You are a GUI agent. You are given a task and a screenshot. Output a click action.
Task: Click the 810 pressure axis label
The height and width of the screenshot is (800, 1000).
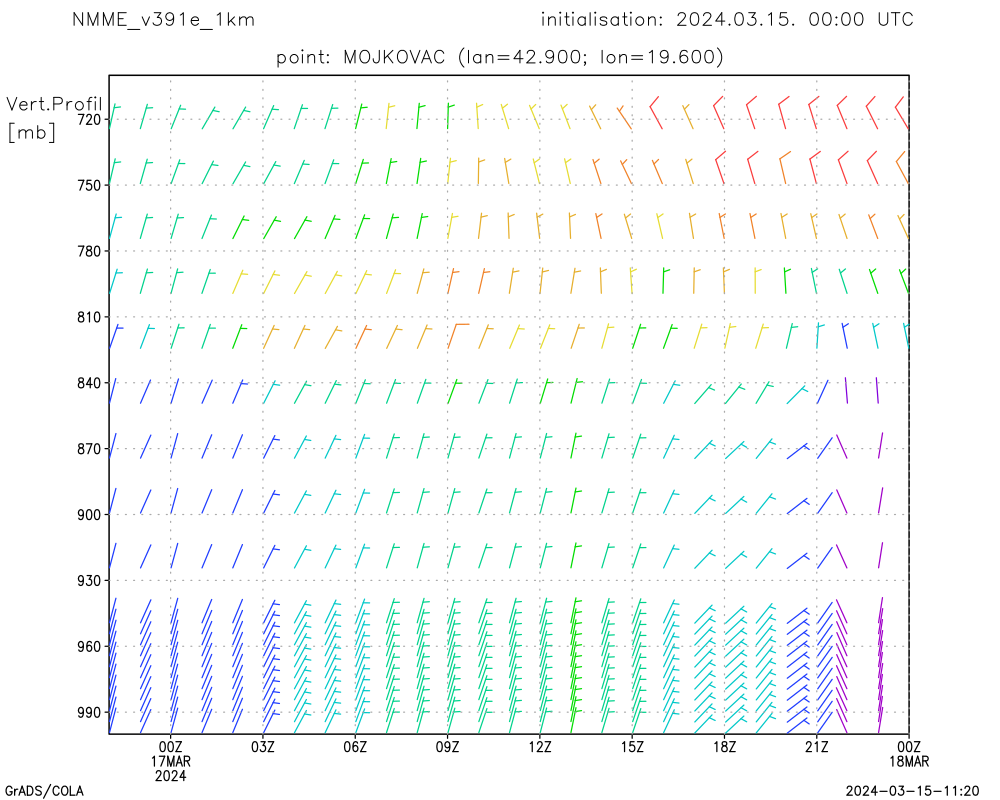(89, 317)
